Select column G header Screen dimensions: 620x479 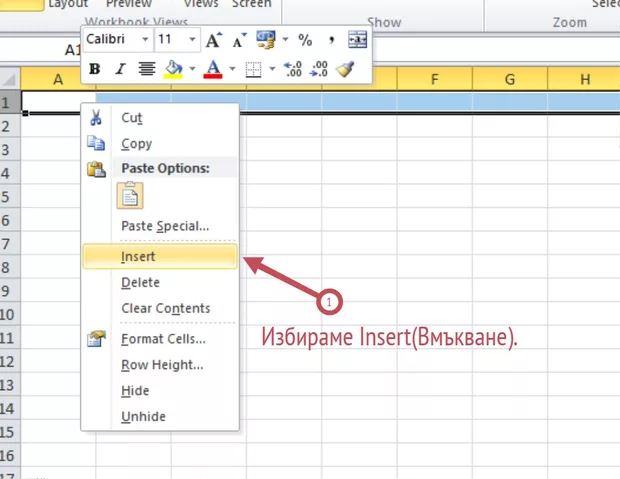tap(510, 79)
